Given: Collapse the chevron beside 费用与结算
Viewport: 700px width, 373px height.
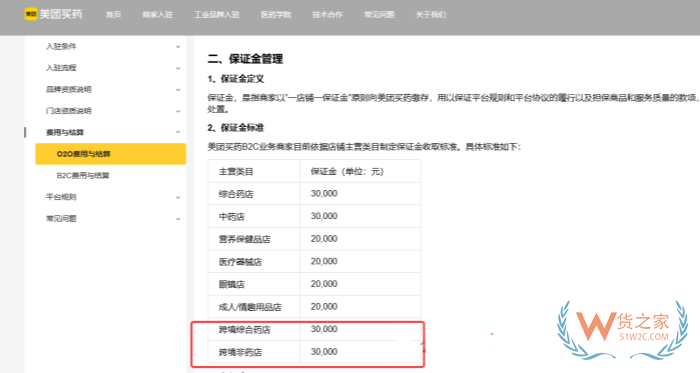Looking at the screenshot, I should [x=178, y=132].
